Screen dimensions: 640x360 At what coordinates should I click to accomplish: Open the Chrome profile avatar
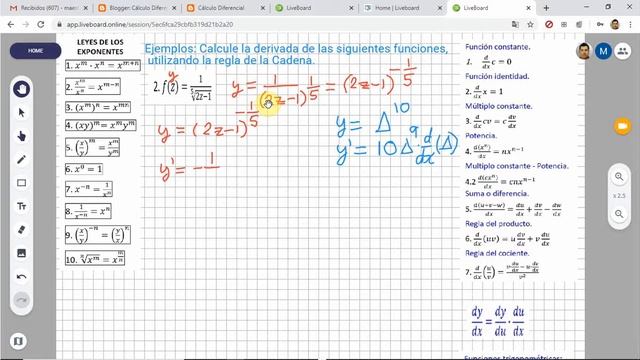pyautogui.click(x=615, y=24)
